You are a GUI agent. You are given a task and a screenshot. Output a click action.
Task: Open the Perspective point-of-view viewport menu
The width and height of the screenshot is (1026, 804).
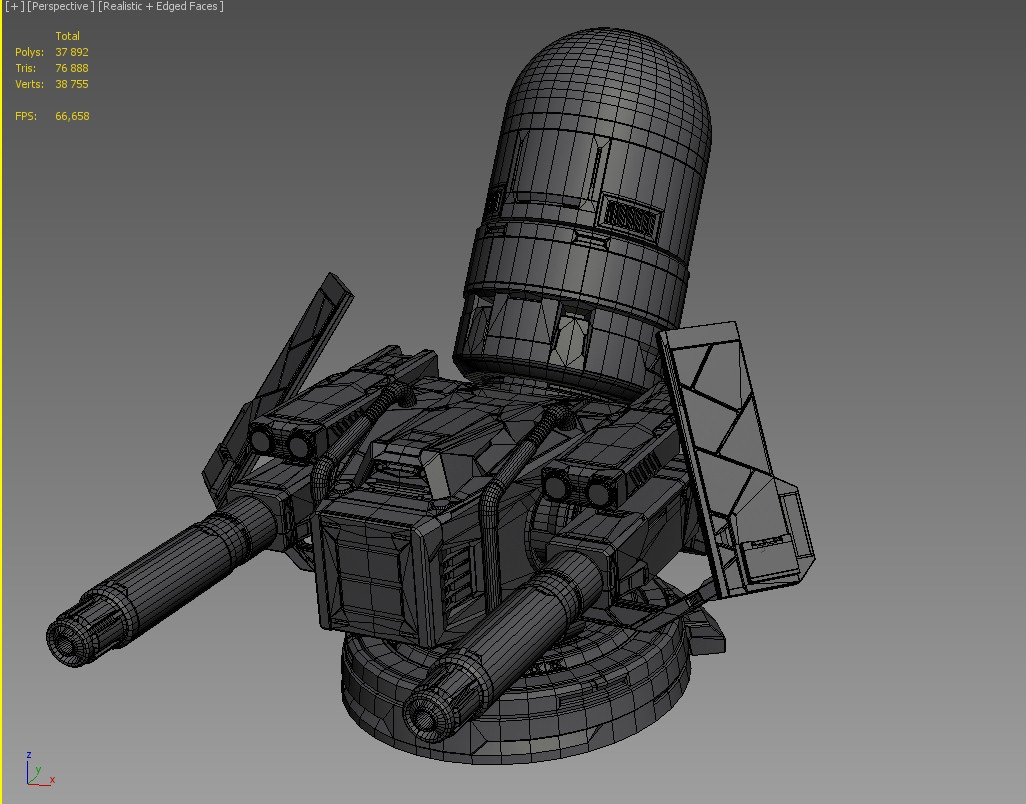point(59,6)
